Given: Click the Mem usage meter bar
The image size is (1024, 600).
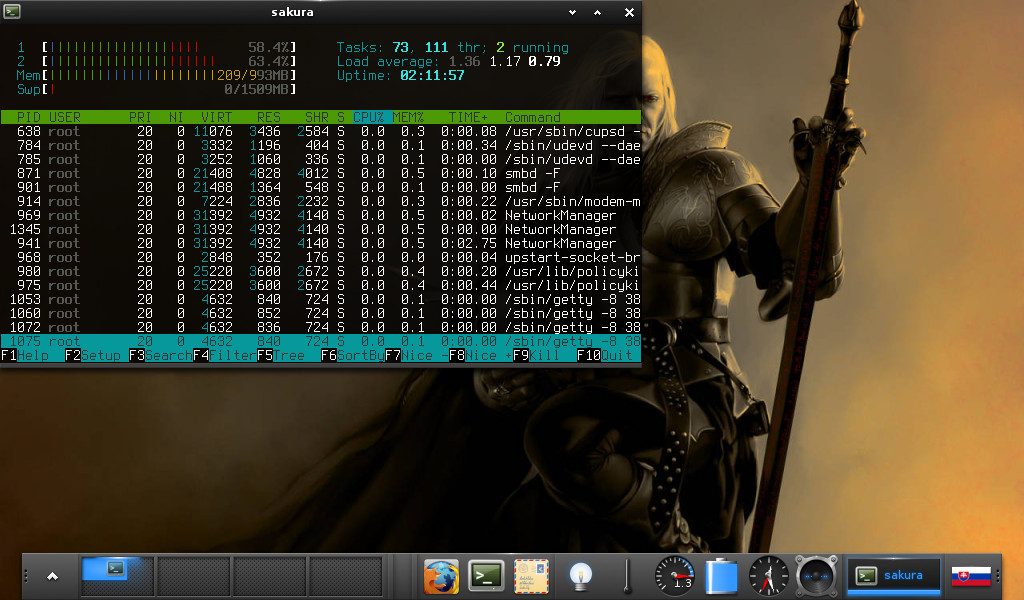Looking at the screenshot, I should tap(169, 75).
